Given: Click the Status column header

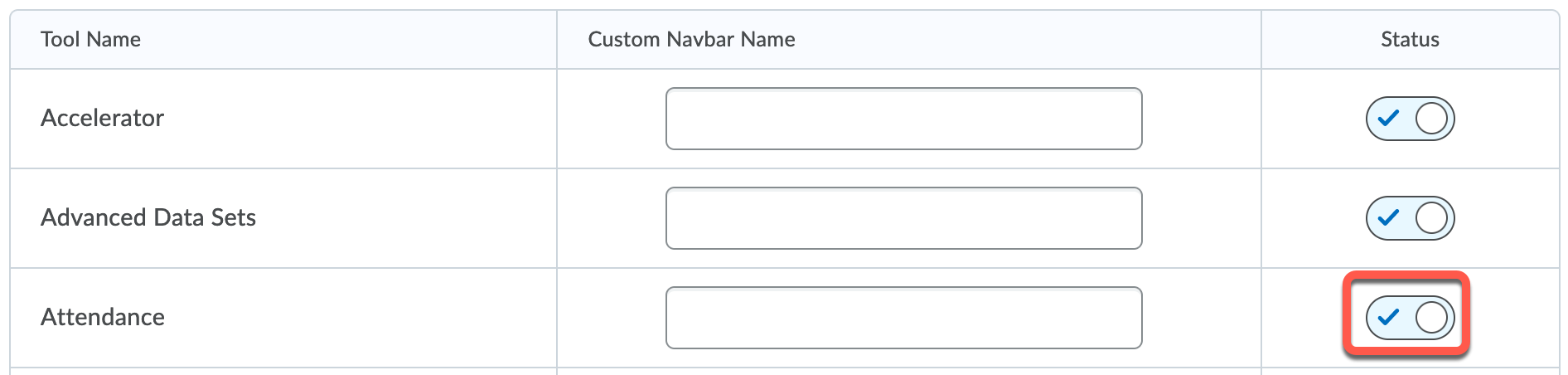Looking at the screenshot, I should click(x=1410, y=40).
